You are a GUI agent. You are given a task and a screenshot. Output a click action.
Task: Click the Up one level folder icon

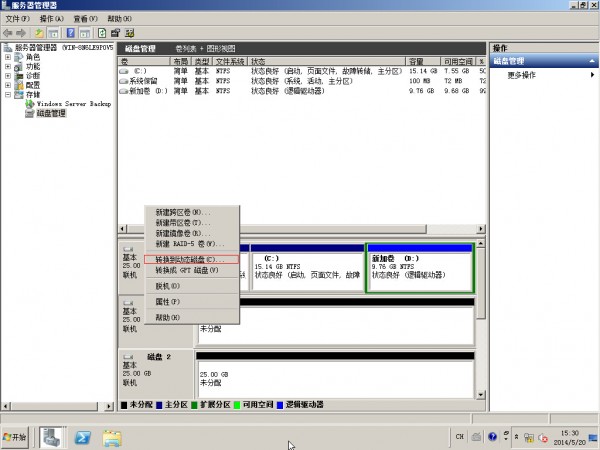click(39, 33)
